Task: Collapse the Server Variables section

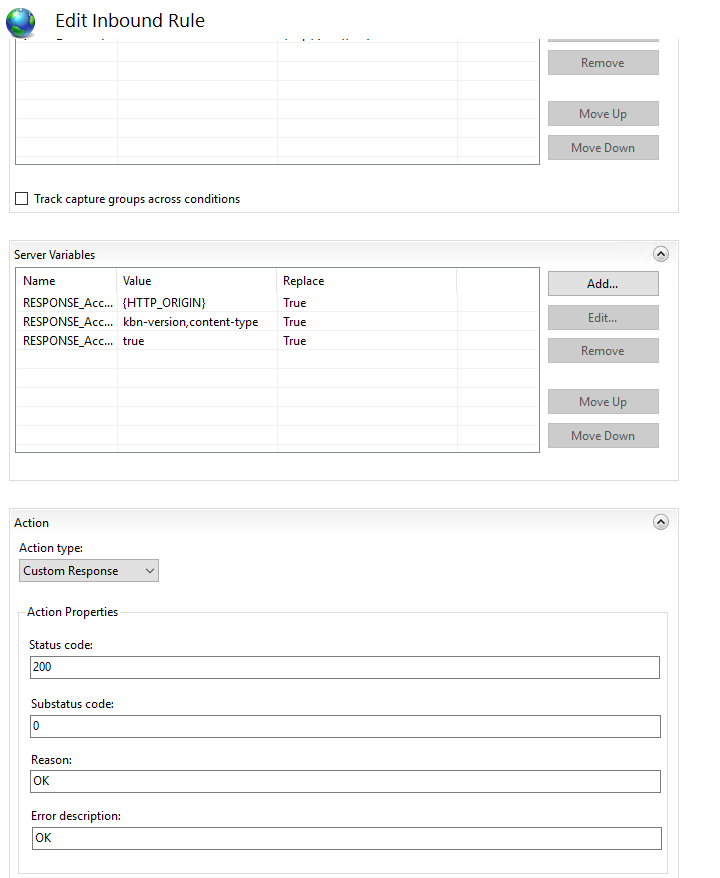Action: [660, 254]
